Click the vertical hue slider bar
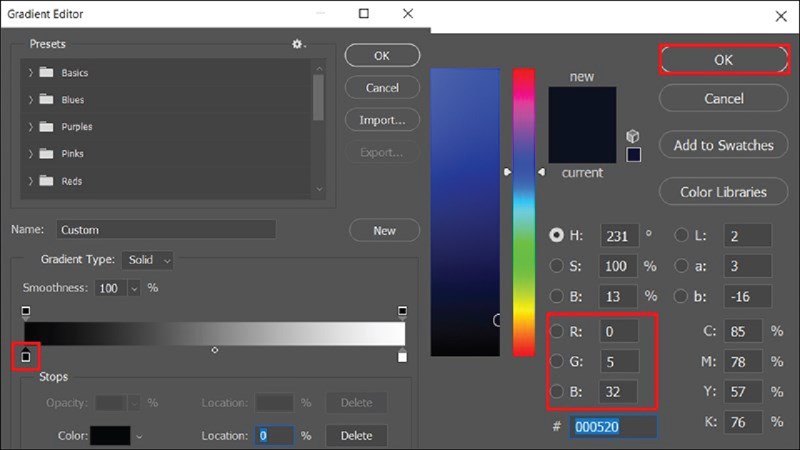 click(524, 212)
